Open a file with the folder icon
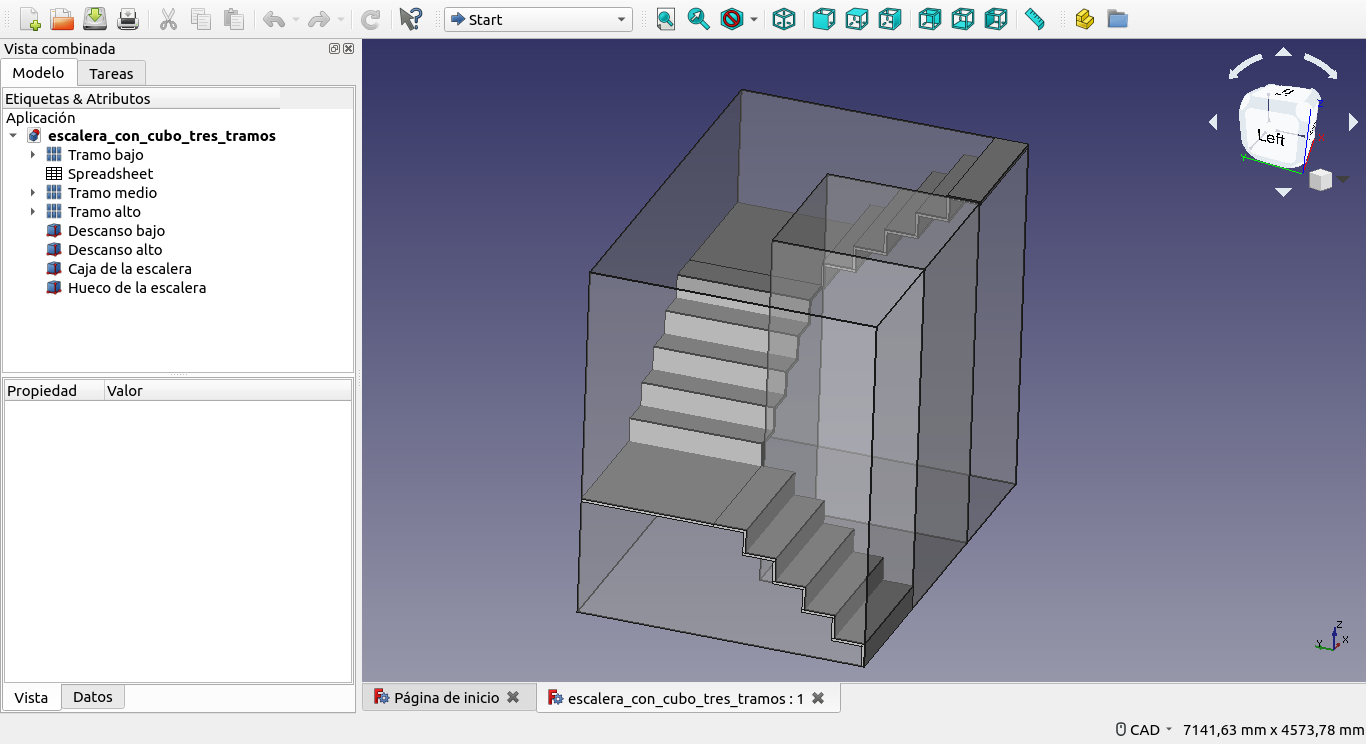The image size is (1366, 744). [62, 19]
